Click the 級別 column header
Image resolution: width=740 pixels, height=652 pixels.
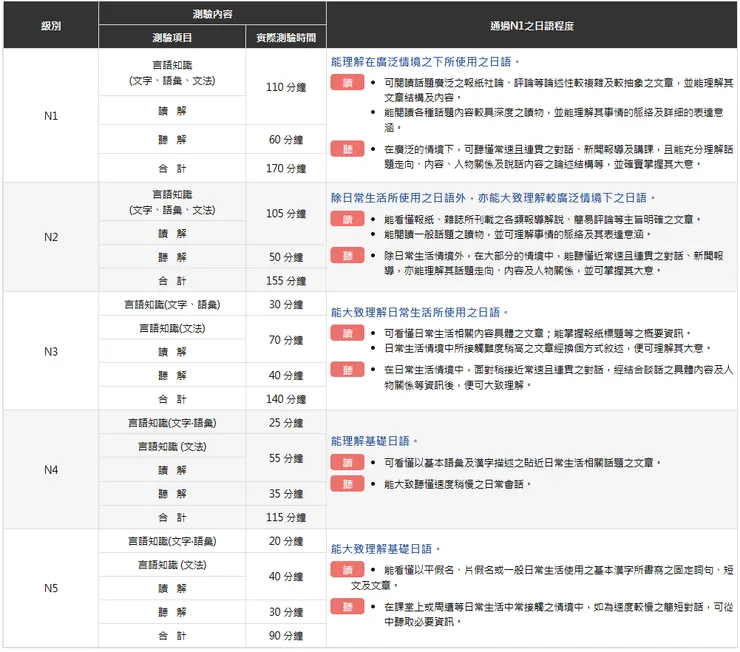pos(51,25)
